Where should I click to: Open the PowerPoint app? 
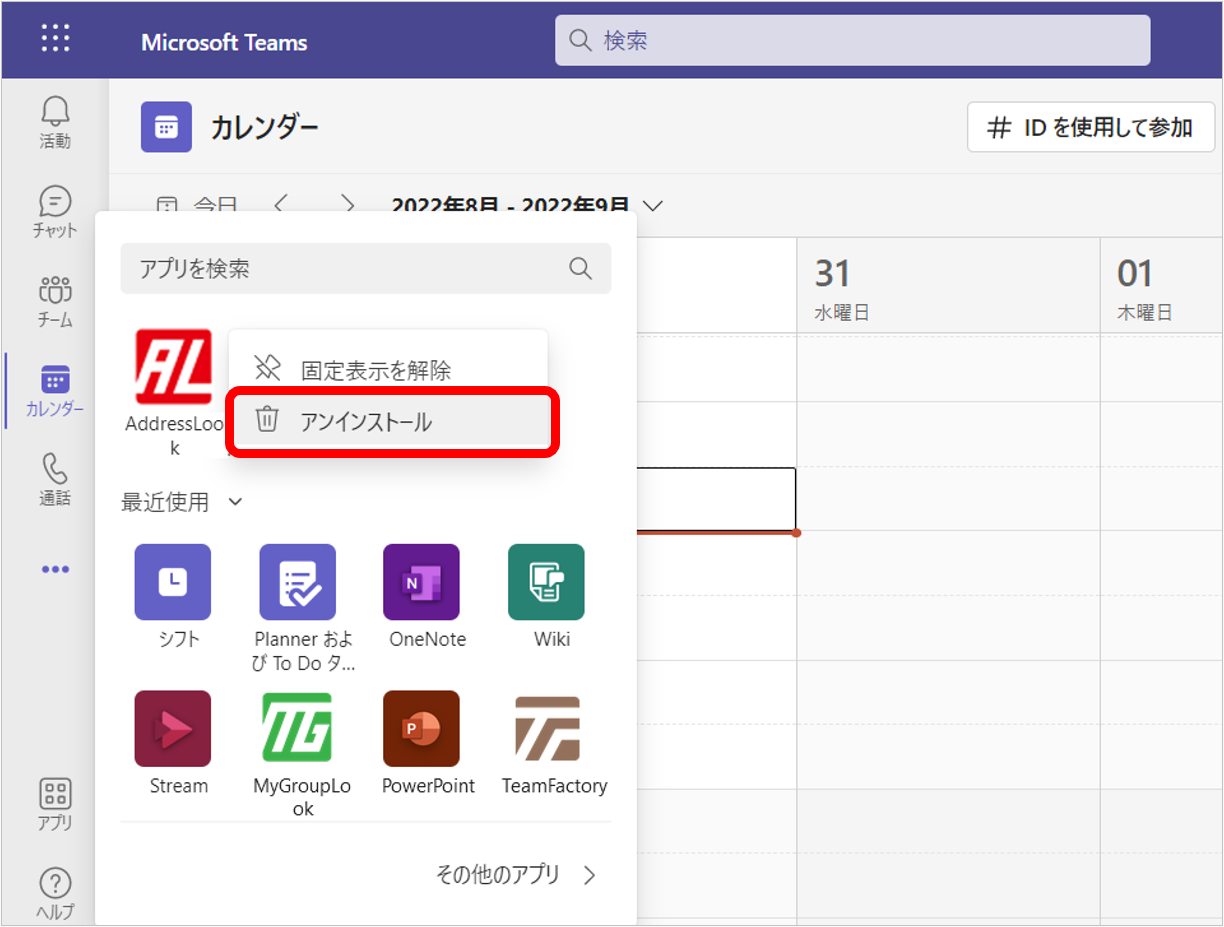[x=421, y=728]
